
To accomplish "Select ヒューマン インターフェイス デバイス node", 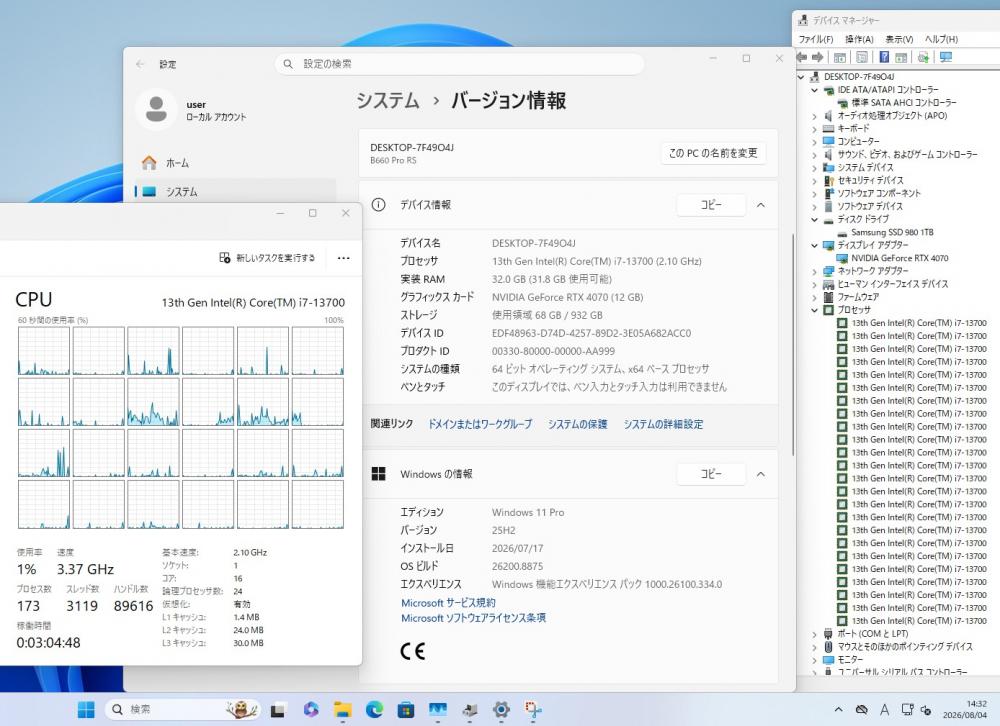I will pyautogui.click(x=892, y=284).
